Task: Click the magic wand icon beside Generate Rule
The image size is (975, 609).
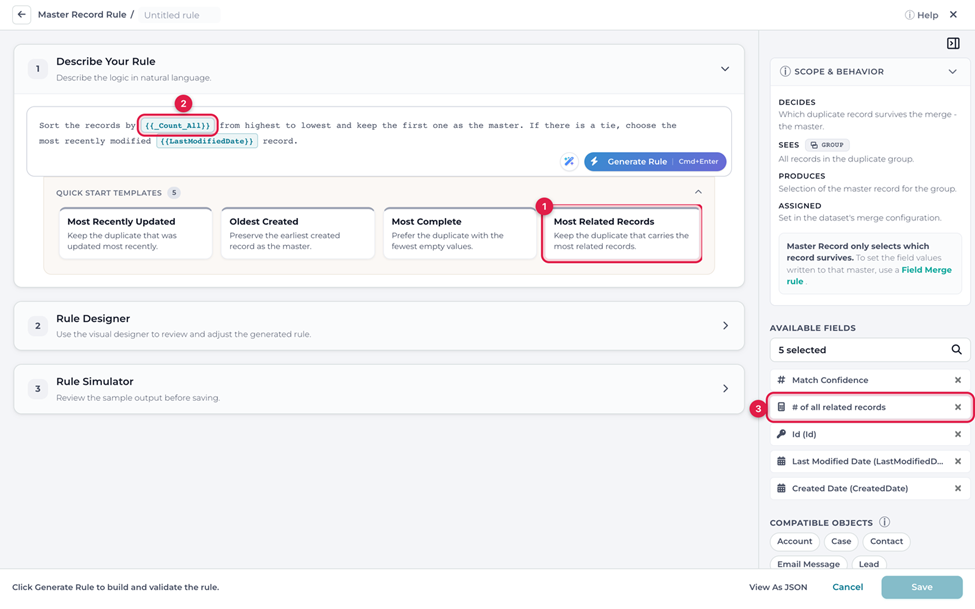Action: [x=569, y=162]
